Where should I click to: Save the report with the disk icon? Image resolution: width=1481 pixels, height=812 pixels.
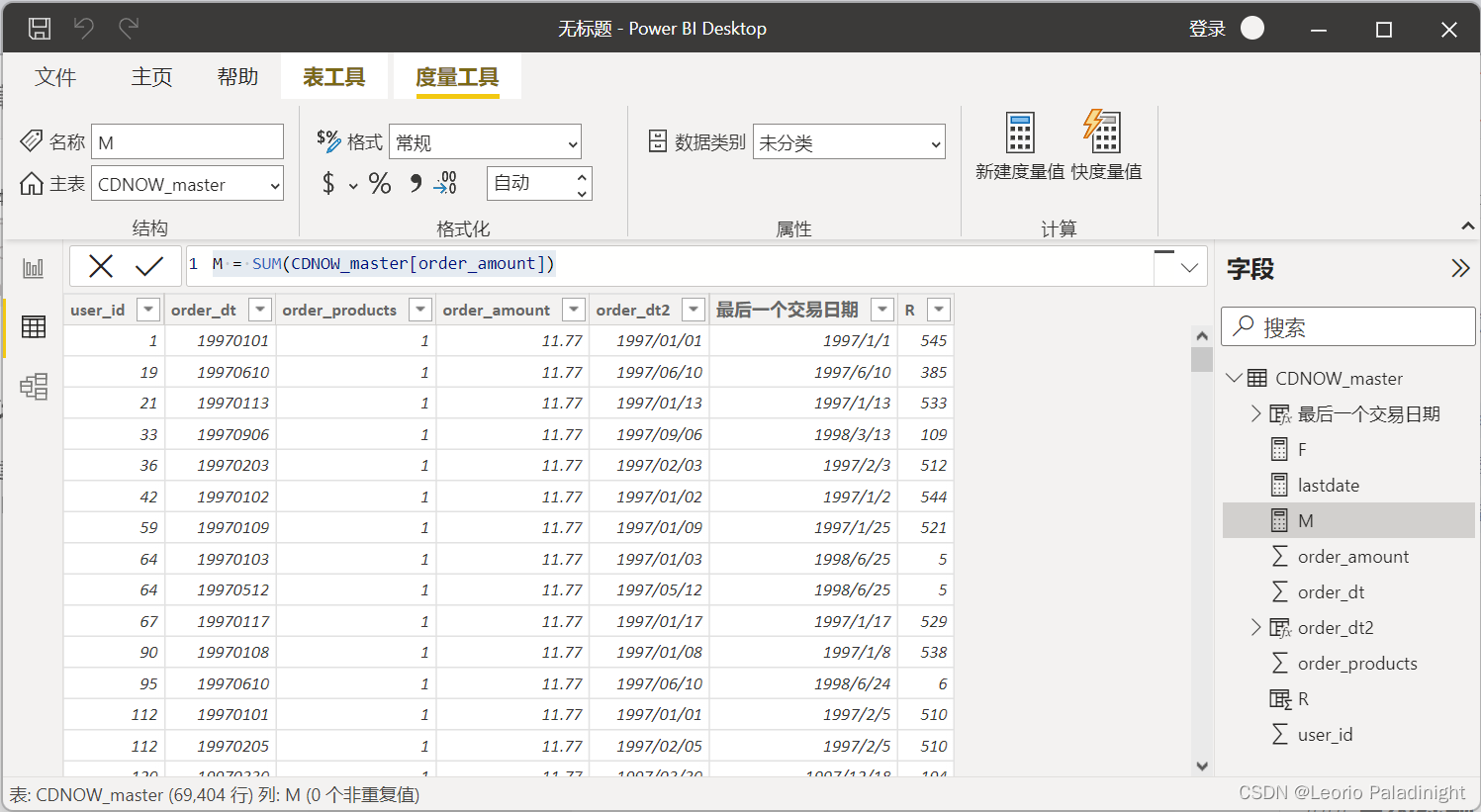[40, 29]
